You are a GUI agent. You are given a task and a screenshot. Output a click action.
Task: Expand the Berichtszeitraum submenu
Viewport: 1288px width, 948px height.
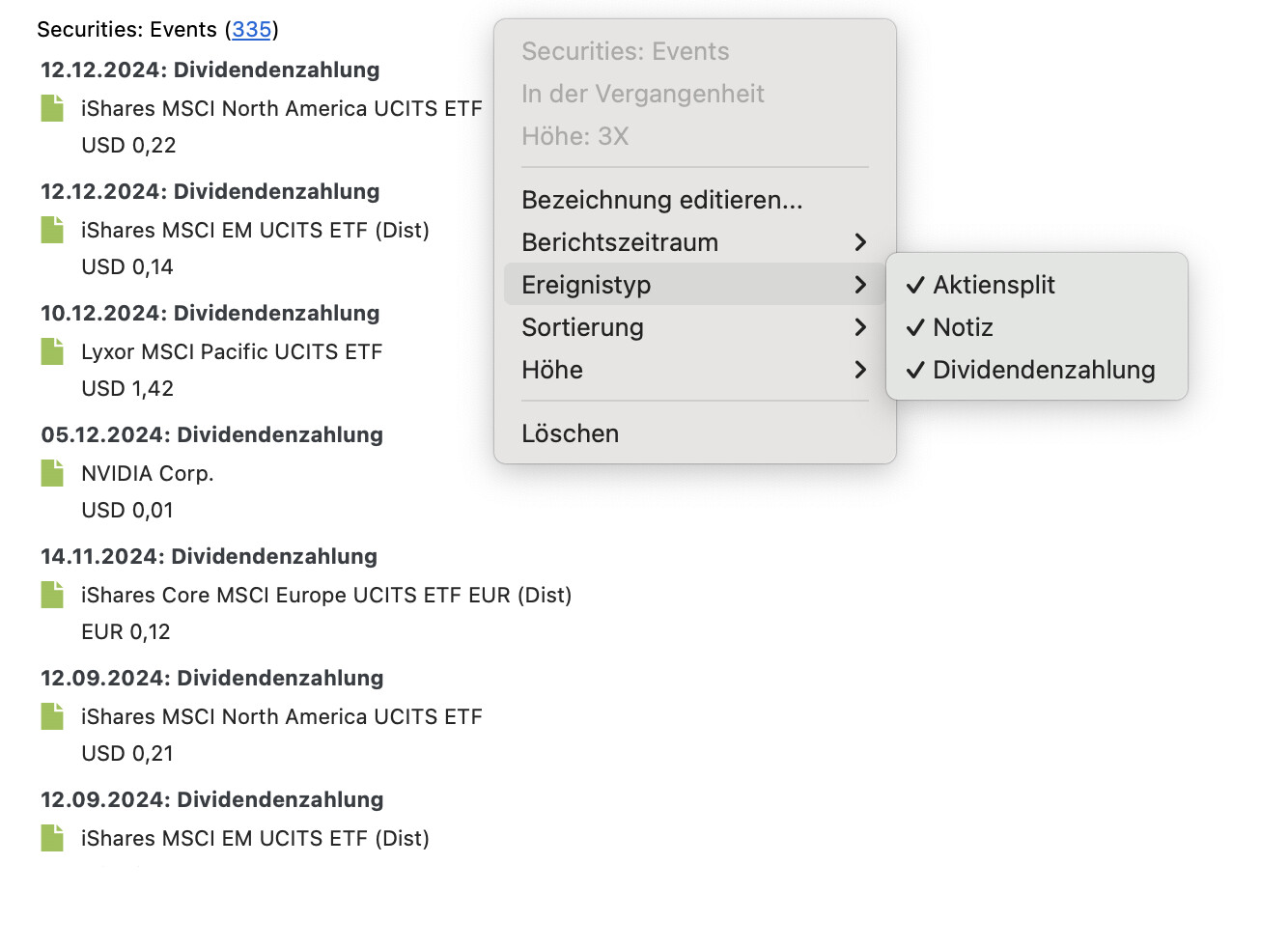point(694,242)
